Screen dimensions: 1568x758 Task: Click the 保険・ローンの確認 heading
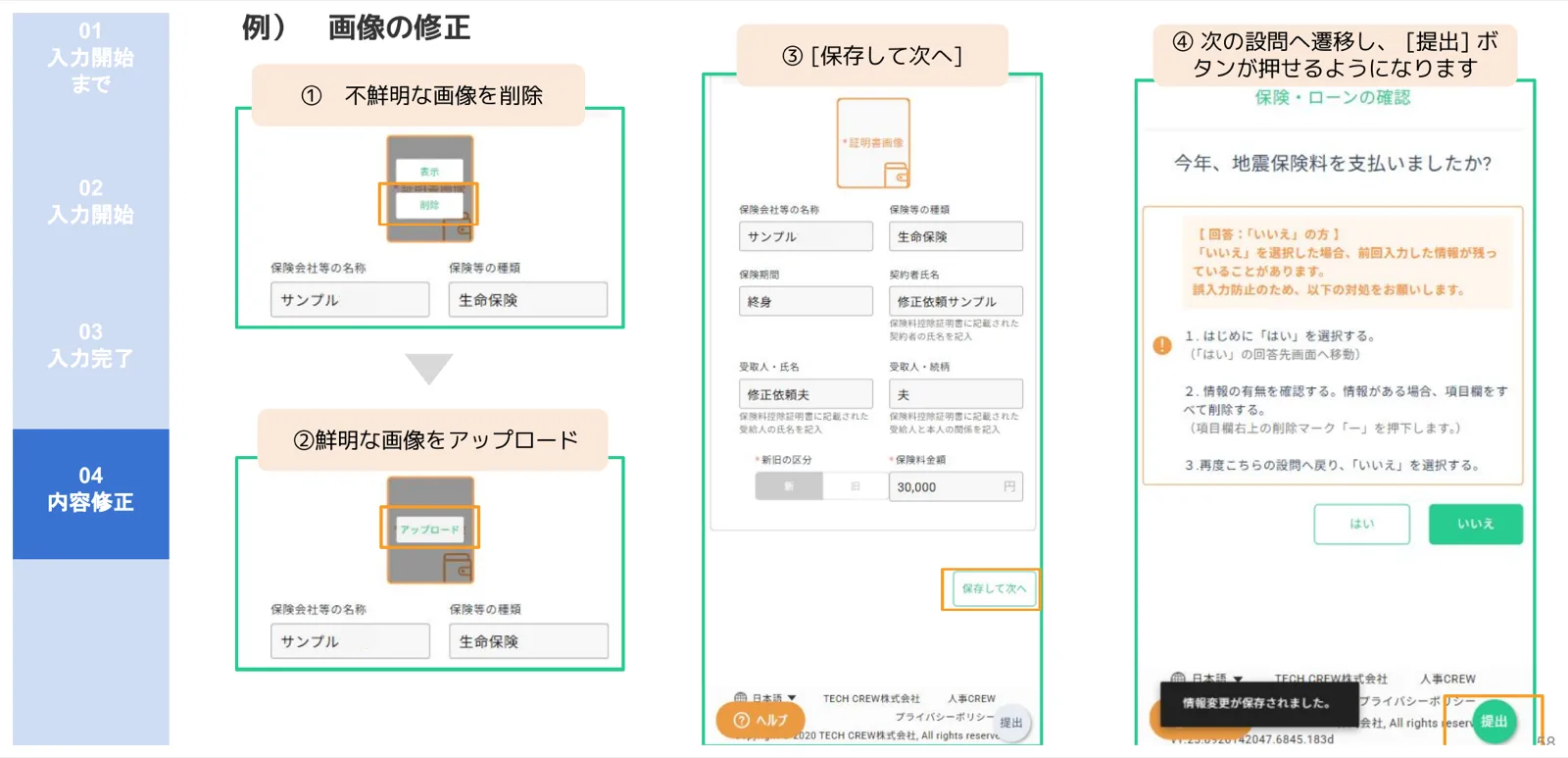tap(1333, 97)
